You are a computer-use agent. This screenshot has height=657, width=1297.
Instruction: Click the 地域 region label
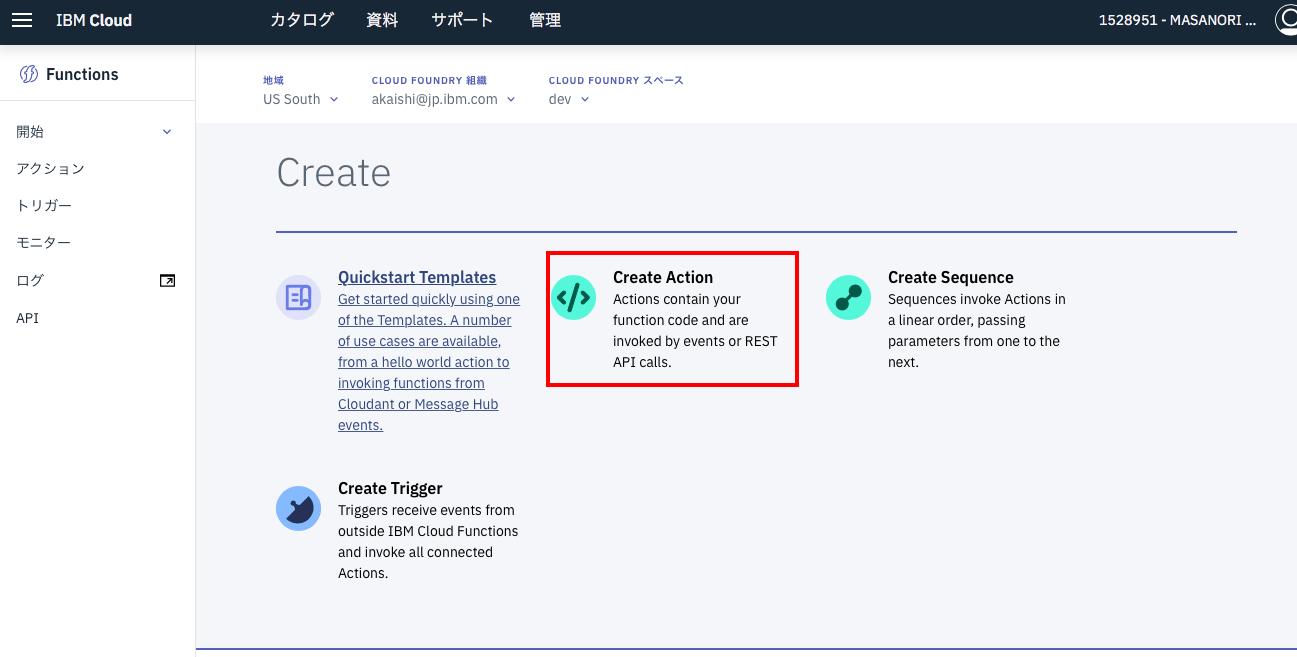point(274,80)
